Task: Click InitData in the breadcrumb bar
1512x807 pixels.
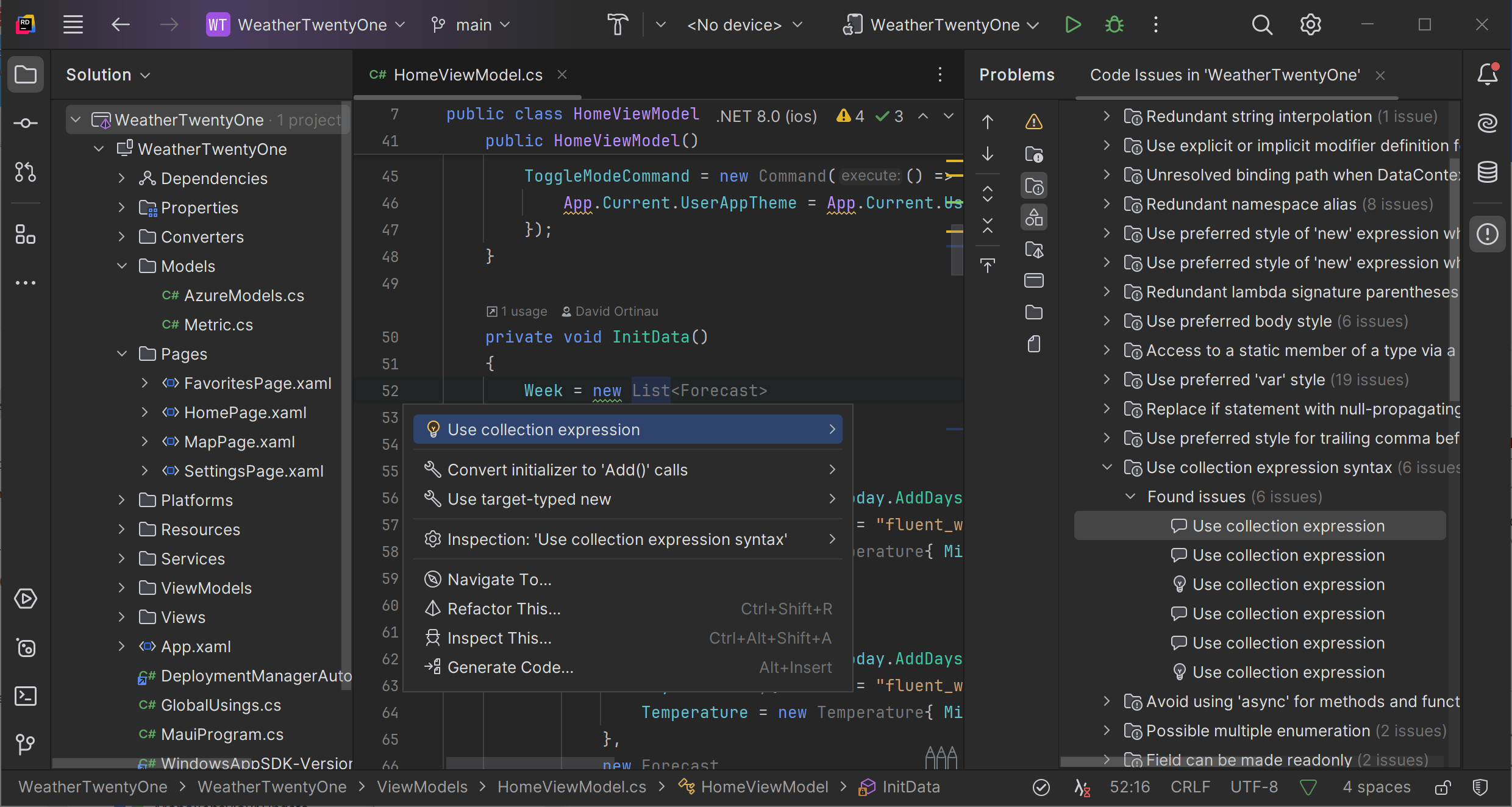Action: coord(911,787)
